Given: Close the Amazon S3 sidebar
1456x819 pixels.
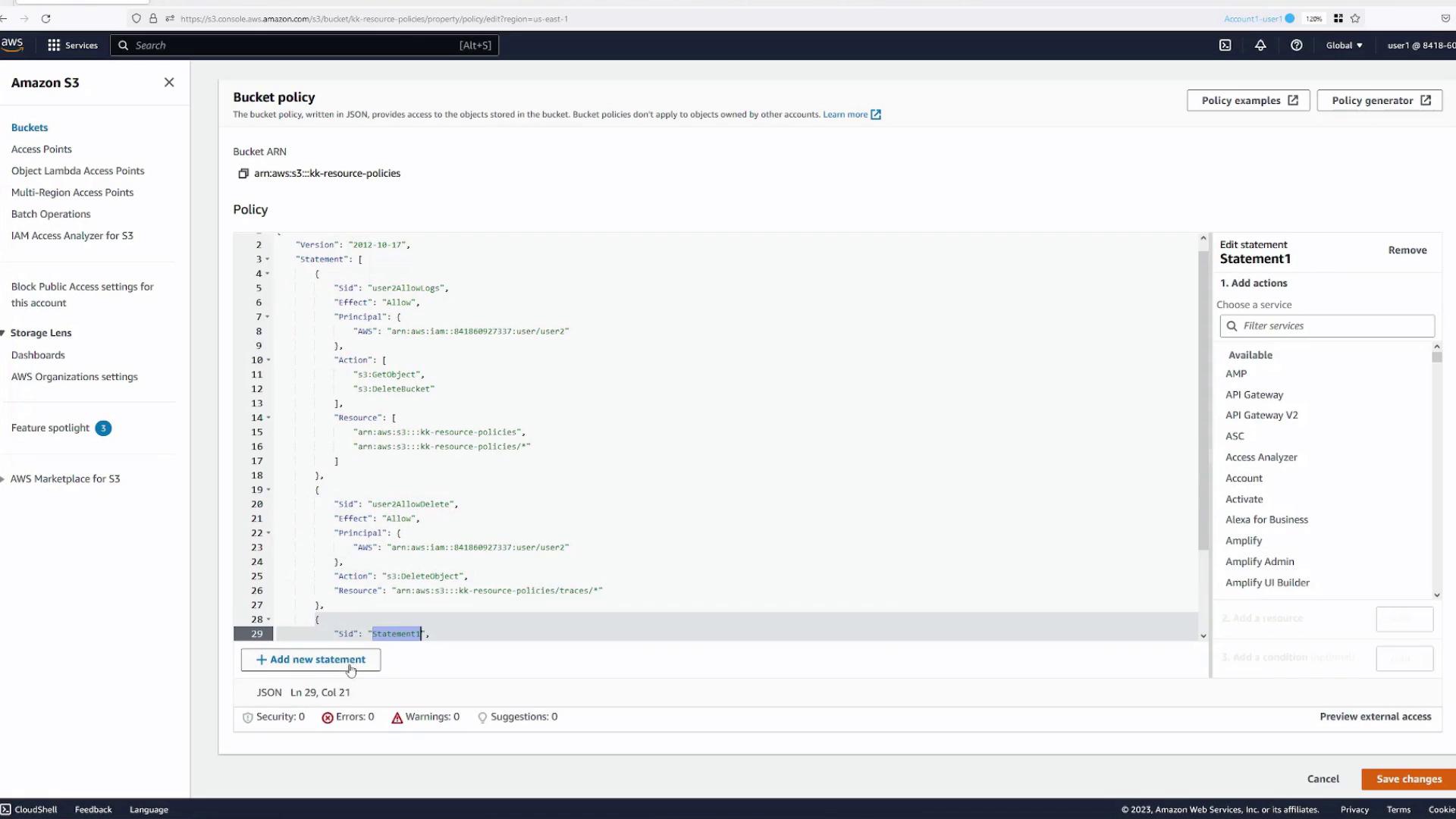Looking at the screenshot, I should tap(169, 83).
